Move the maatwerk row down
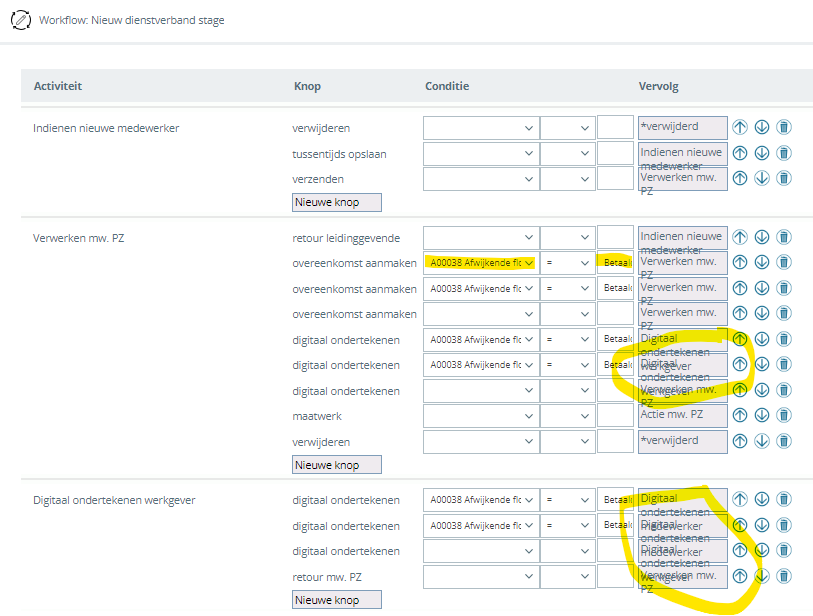This screenshot has height=616, width=813. tap(762, 415)
